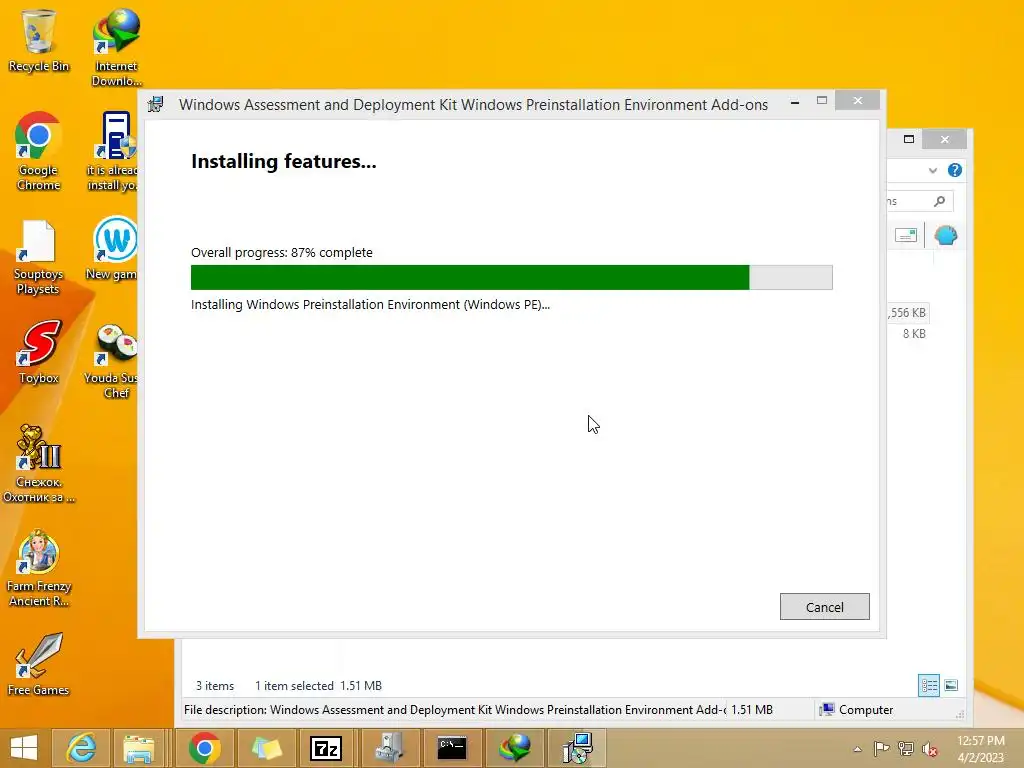Select the Souptoys Playsets desktop icon
Screen dimensions: 1024x768
point(38,257)
